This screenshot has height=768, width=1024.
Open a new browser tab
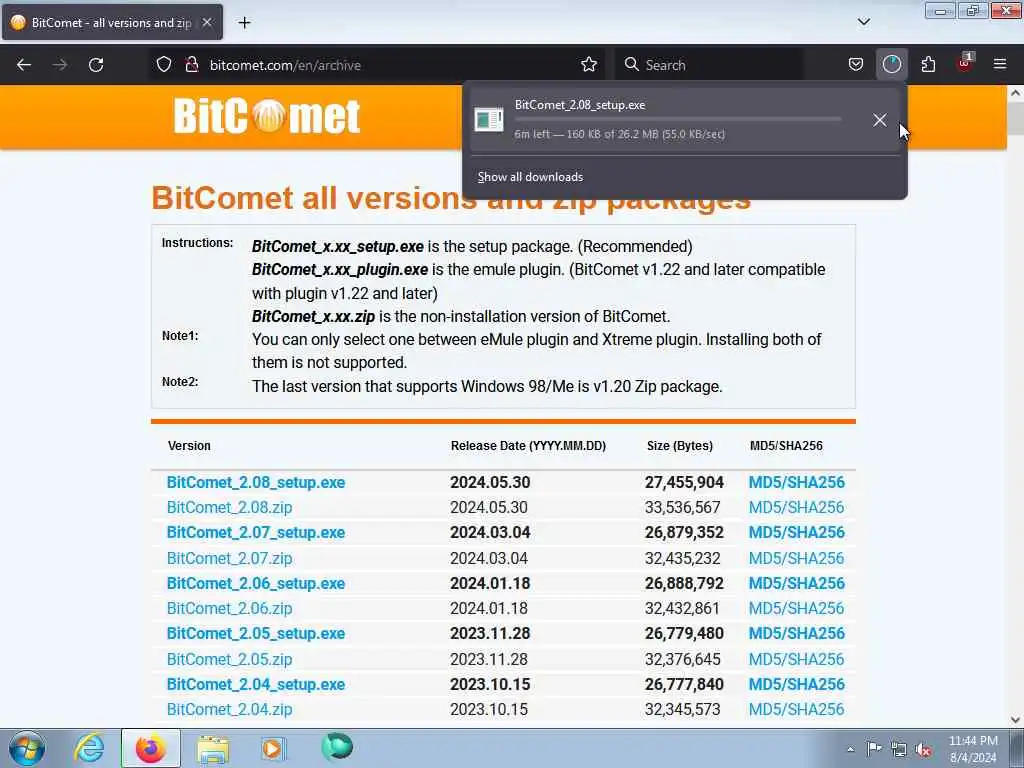point(244,23)
